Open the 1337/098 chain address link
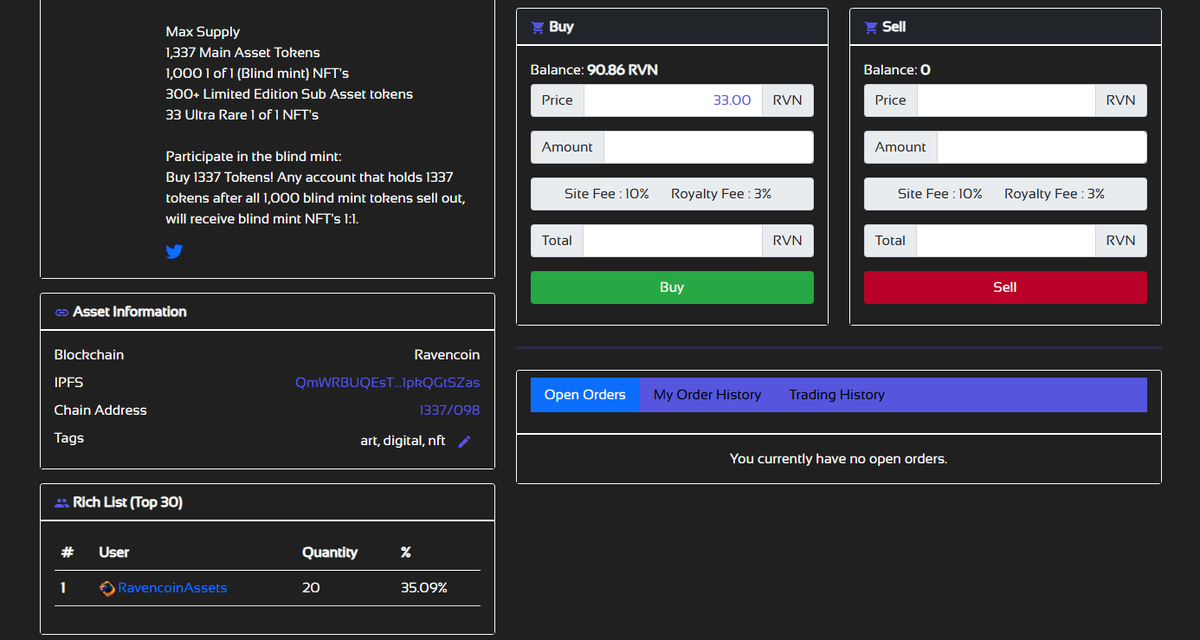This screenshot has width=1200, height=640. pos(449,410)
